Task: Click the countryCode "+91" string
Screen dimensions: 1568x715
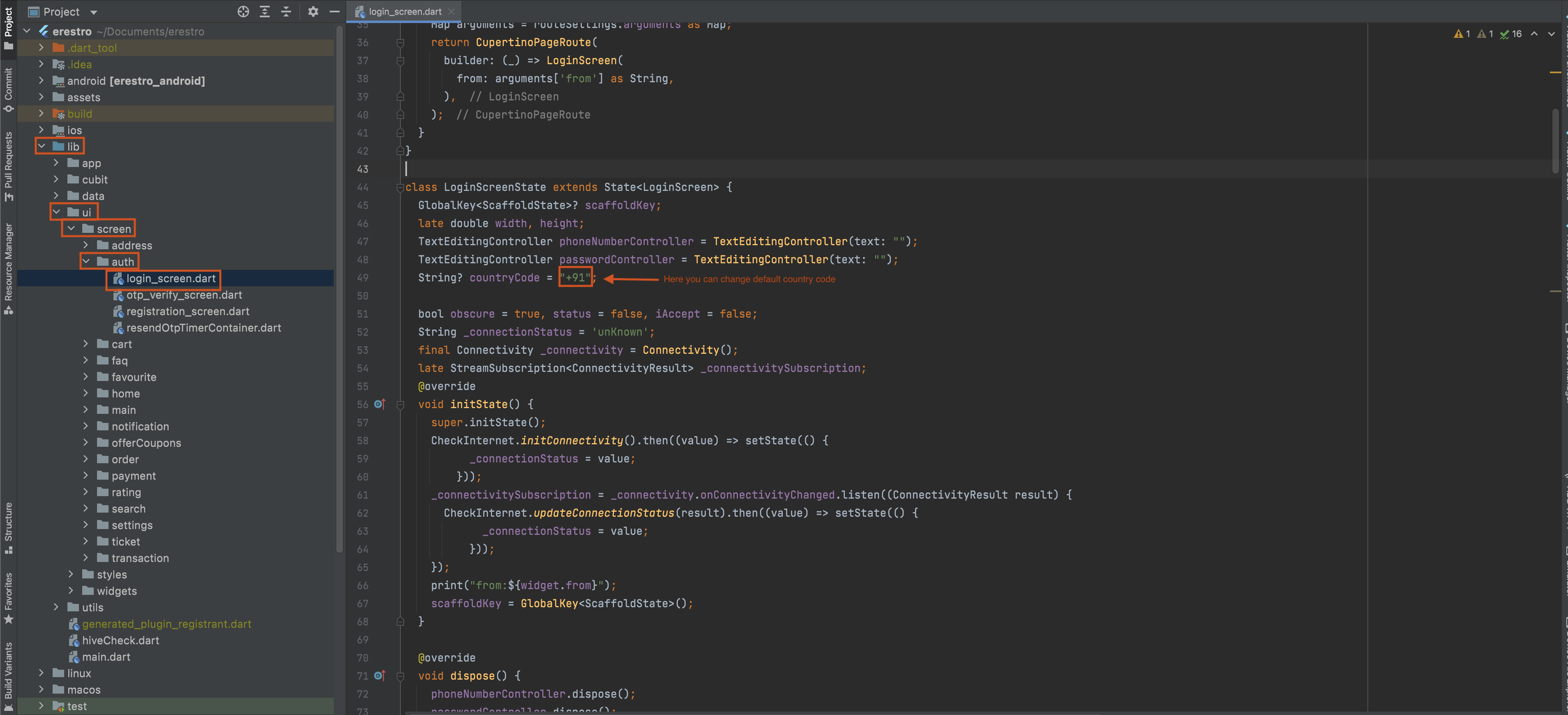Action: [x=575, y=278]
